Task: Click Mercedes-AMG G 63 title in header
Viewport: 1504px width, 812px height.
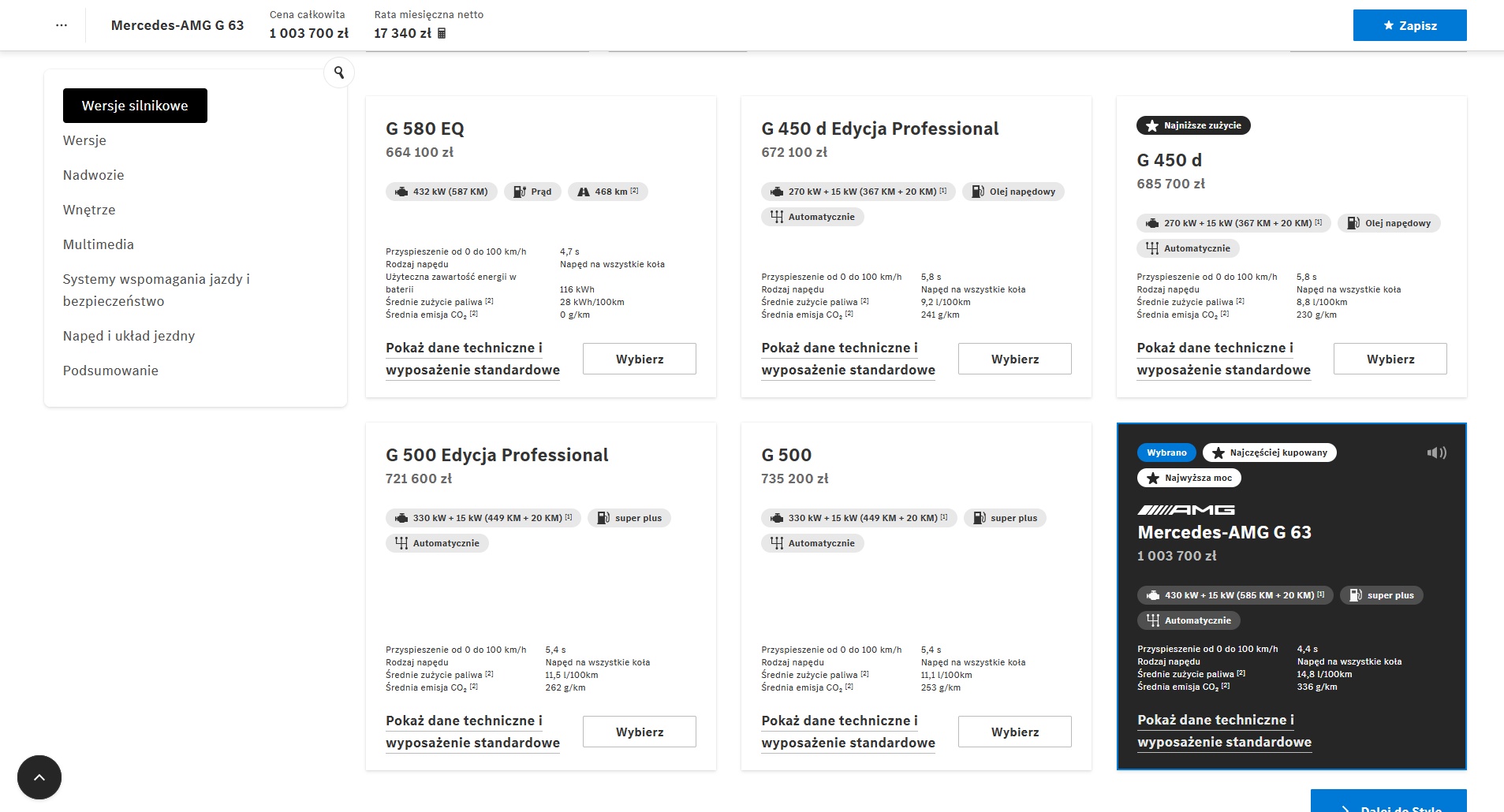Action: click(177, 25)
